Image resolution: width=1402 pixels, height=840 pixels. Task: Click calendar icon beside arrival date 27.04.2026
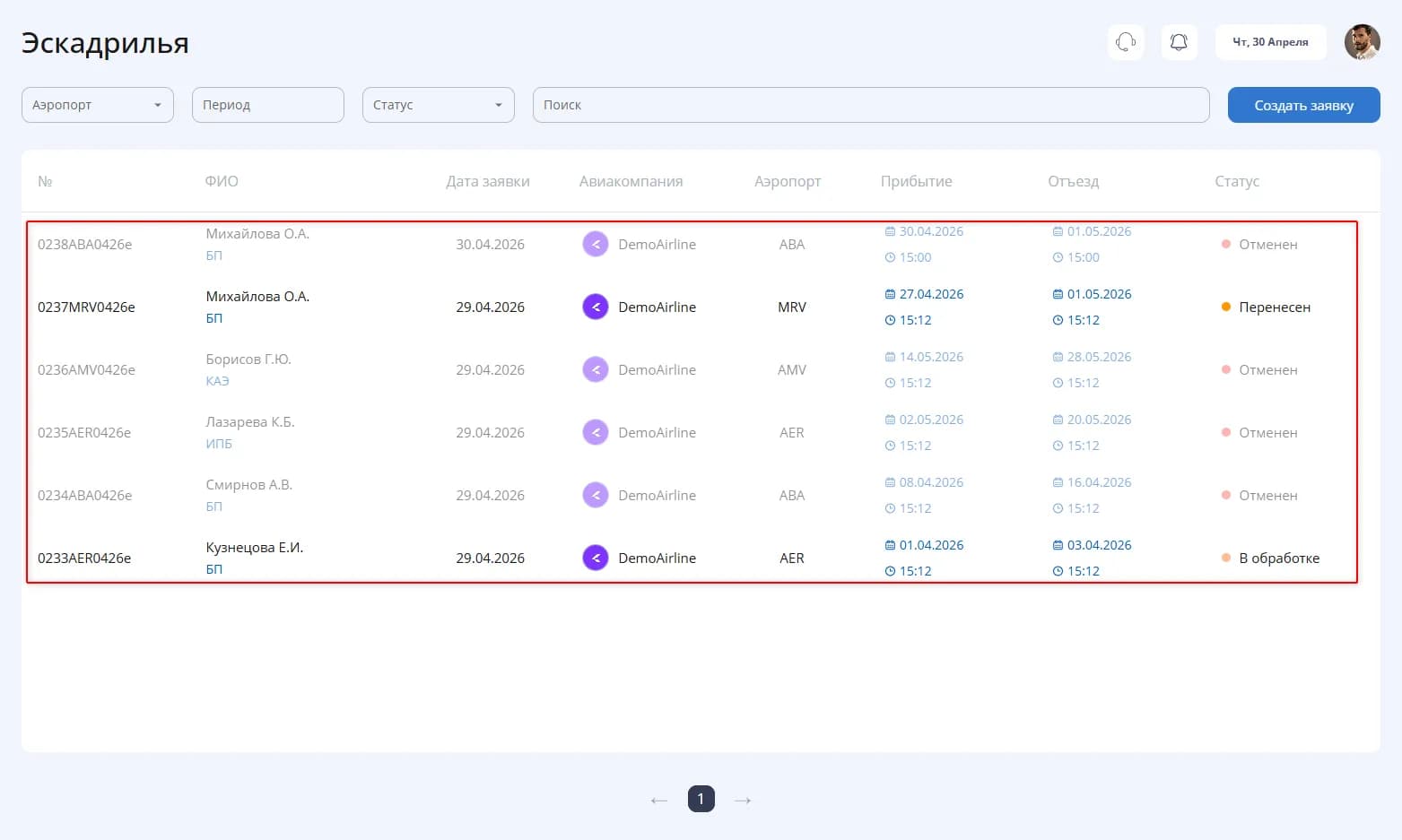point(890,294)
